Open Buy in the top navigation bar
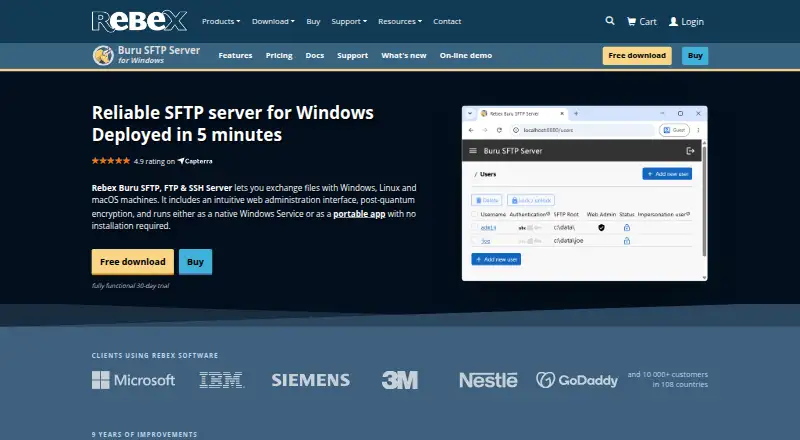This screenshot has height=440, width=800. [x=313, y=21]
